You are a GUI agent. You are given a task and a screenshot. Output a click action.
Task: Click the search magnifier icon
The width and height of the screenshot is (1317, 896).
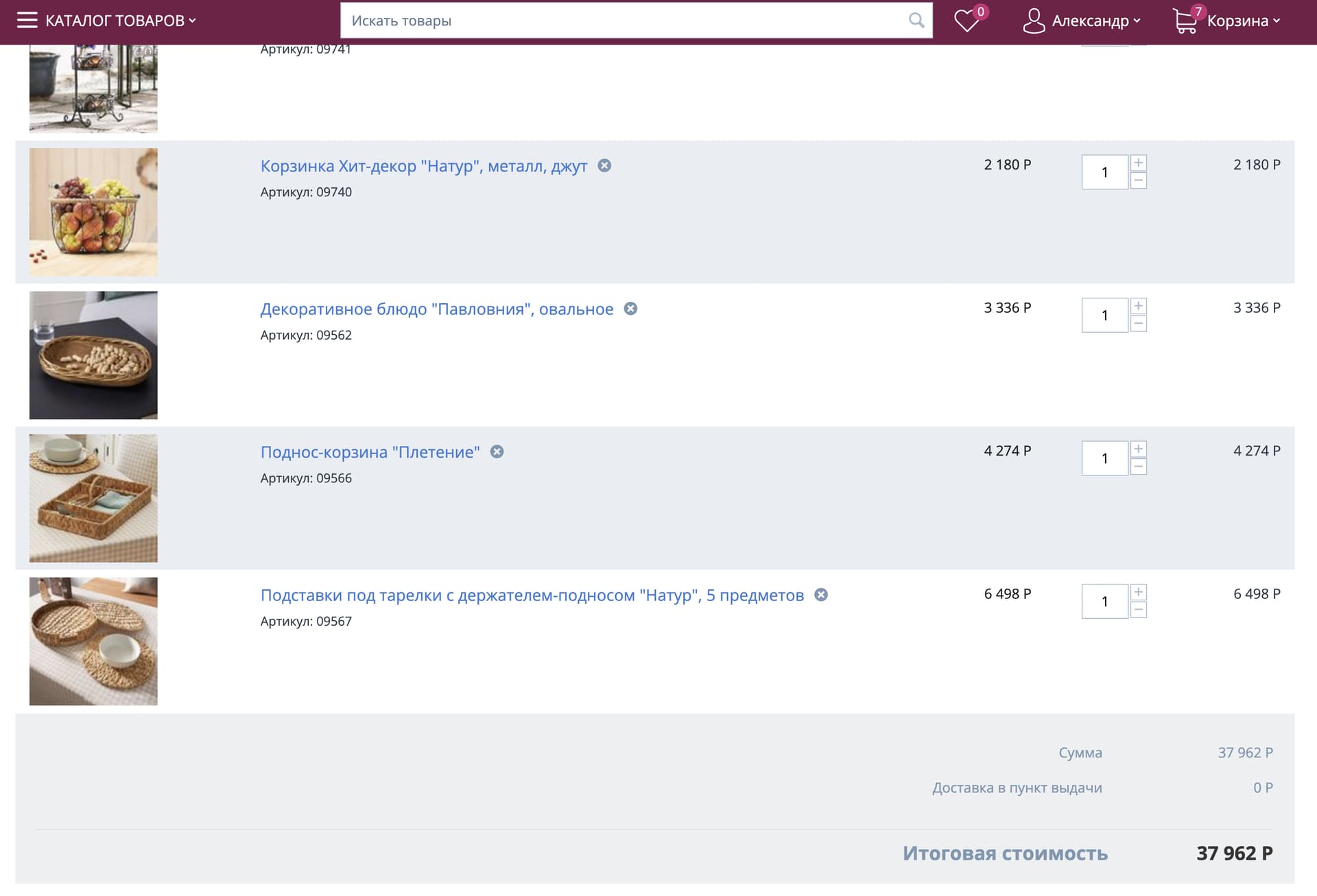tap(916, 21)
